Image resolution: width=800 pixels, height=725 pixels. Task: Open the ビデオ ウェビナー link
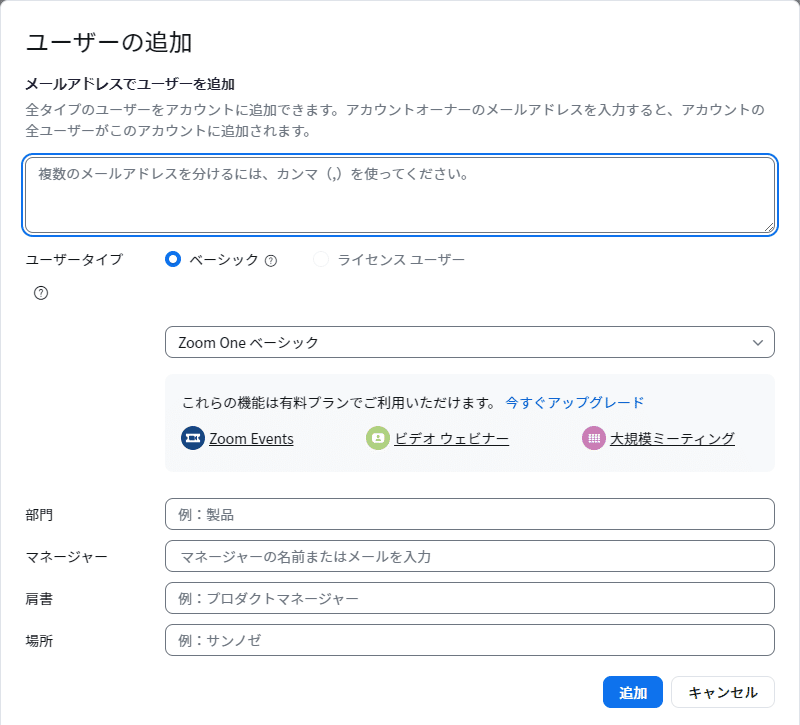click(x=451, y=438)
